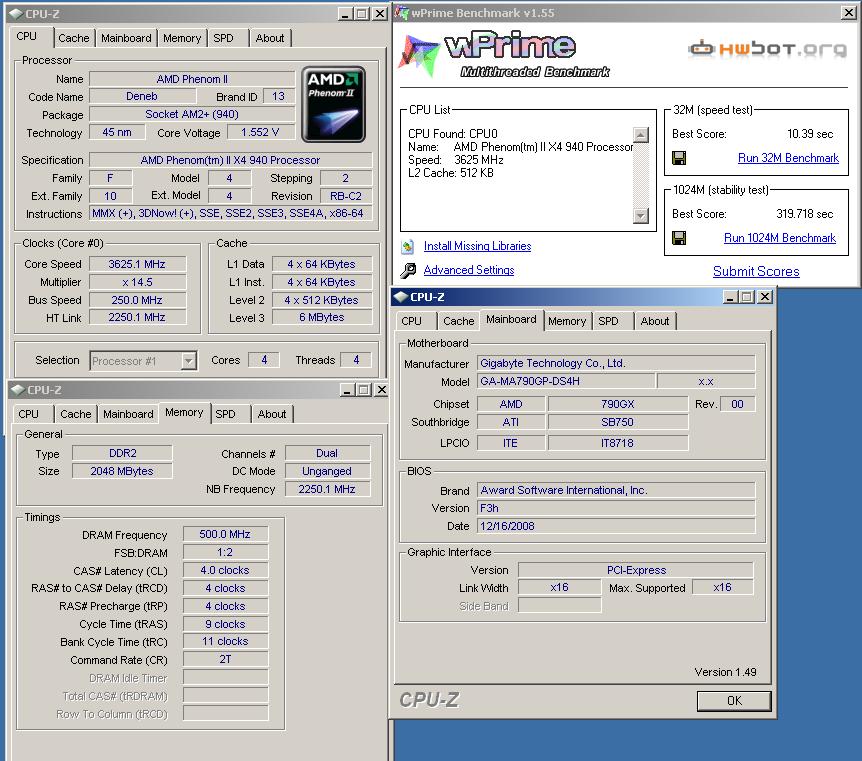
Task: Close the wPrime Benchmark window
Action: pyautogui.click(x=849, y=13)
